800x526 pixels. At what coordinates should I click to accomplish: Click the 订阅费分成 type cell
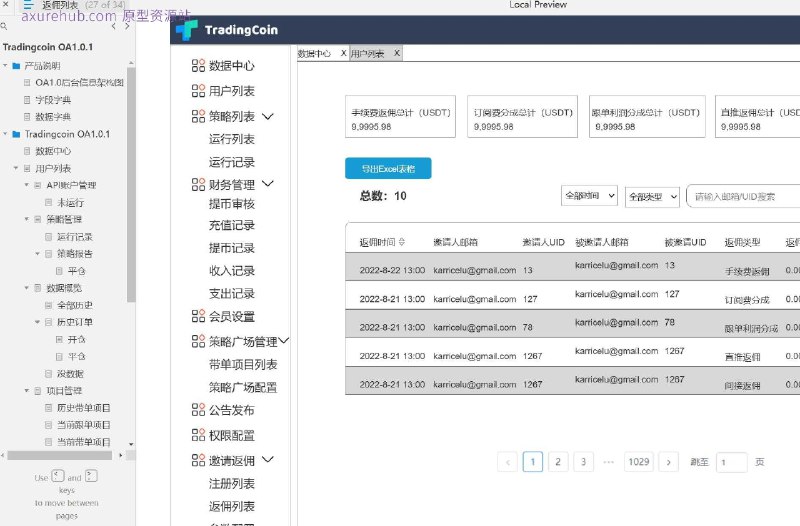click(747, 300)
